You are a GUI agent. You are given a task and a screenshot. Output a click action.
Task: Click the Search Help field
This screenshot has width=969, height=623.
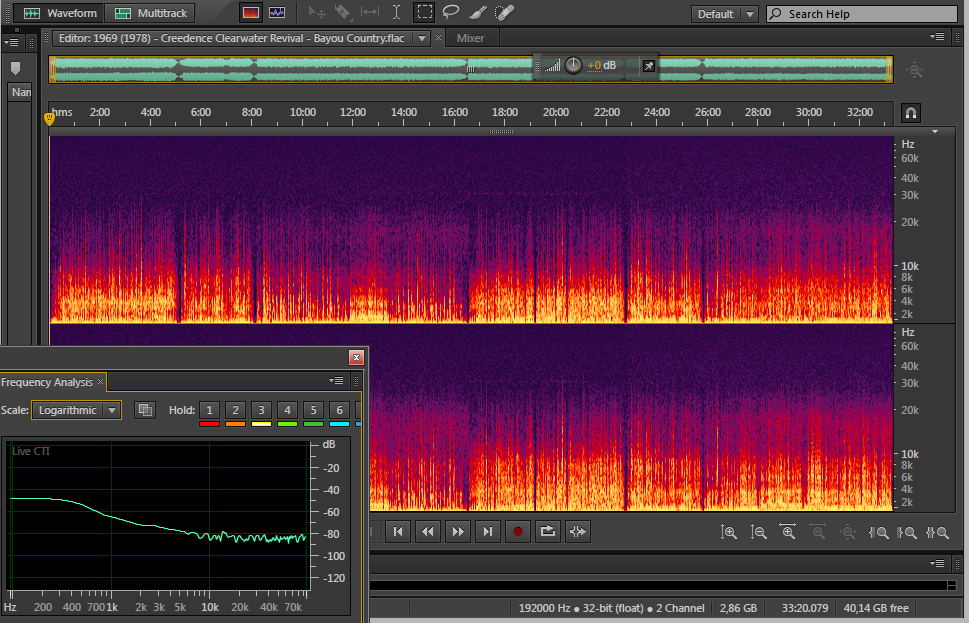click(x=862, y=14)
